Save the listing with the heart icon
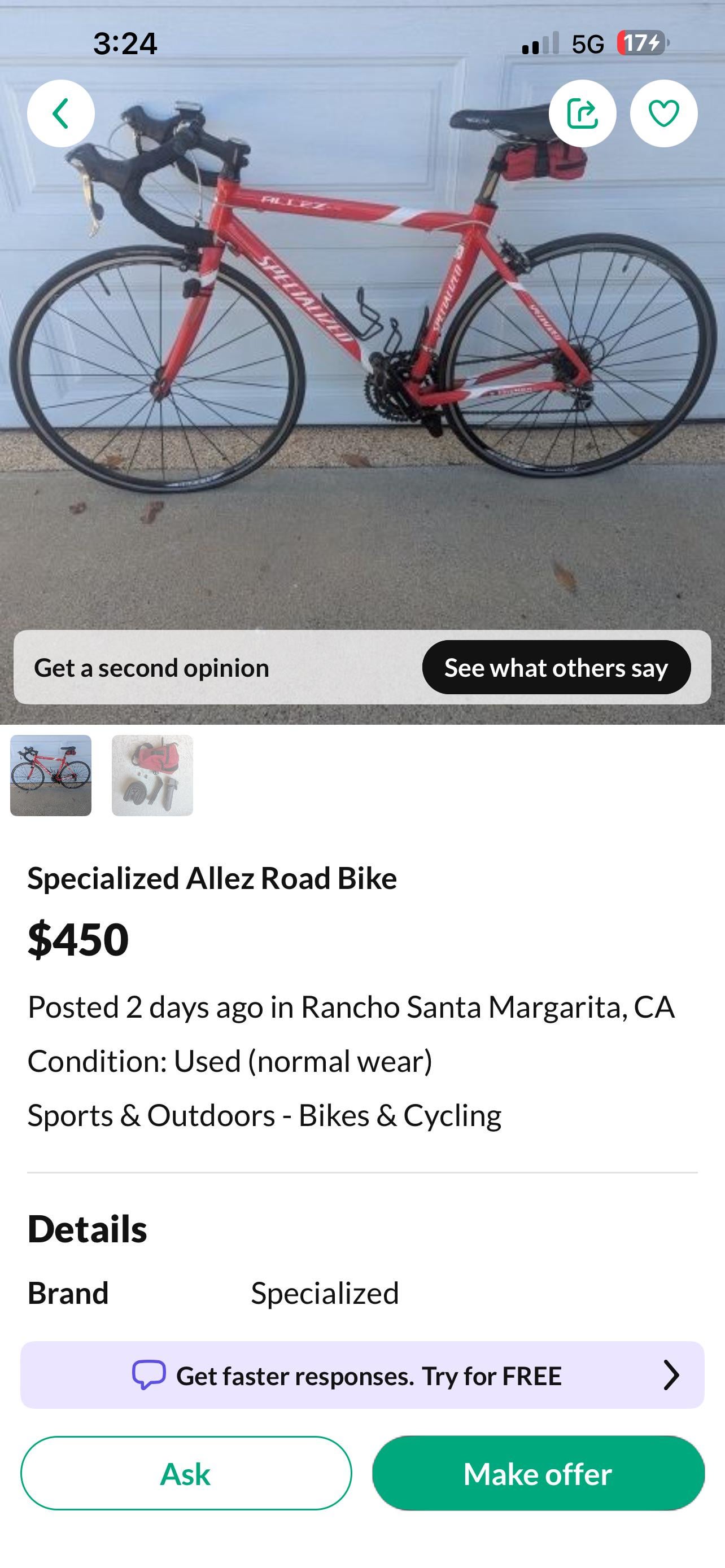The height and width of the screenshot is (1568, 725). tap(663, 113)
